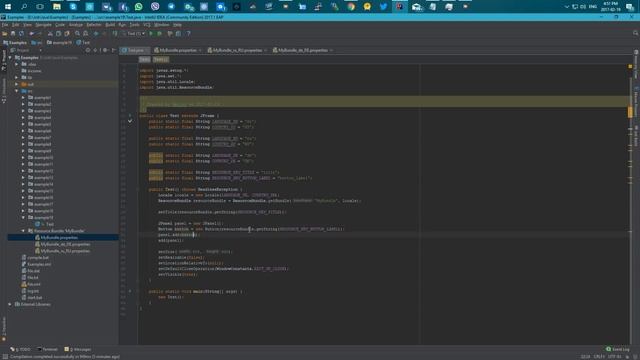Open WhatsApp from the Windows taskbar
640x360 pixels.
tap(138, 6)
